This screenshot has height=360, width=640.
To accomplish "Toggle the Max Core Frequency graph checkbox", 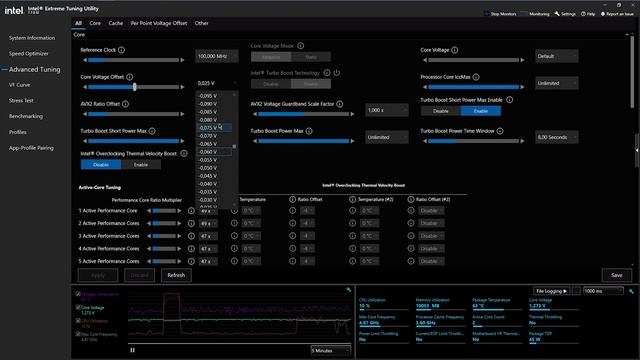I will (78, 333).
